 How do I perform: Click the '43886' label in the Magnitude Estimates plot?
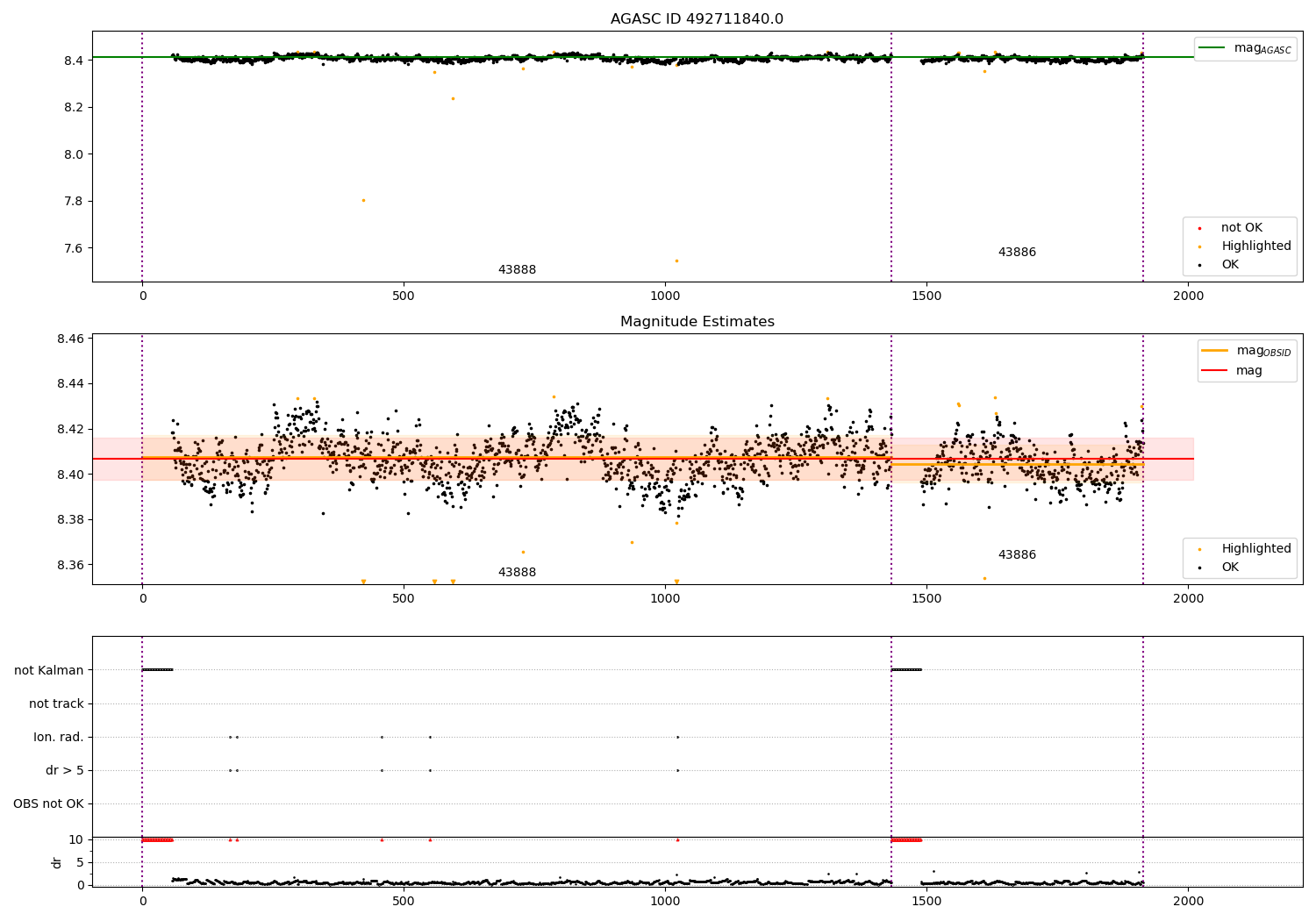[1017, 555]
